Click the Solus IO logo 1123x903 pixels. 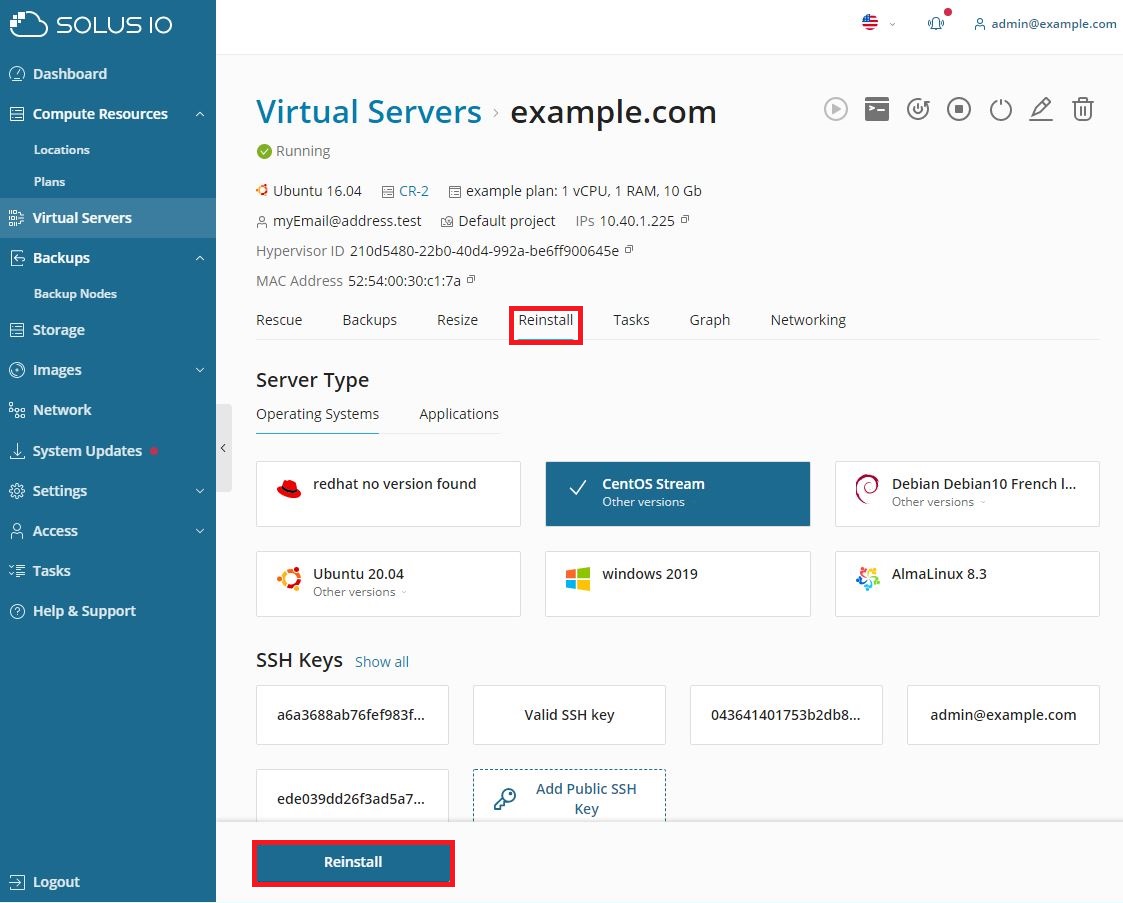[x=91, y=24]
